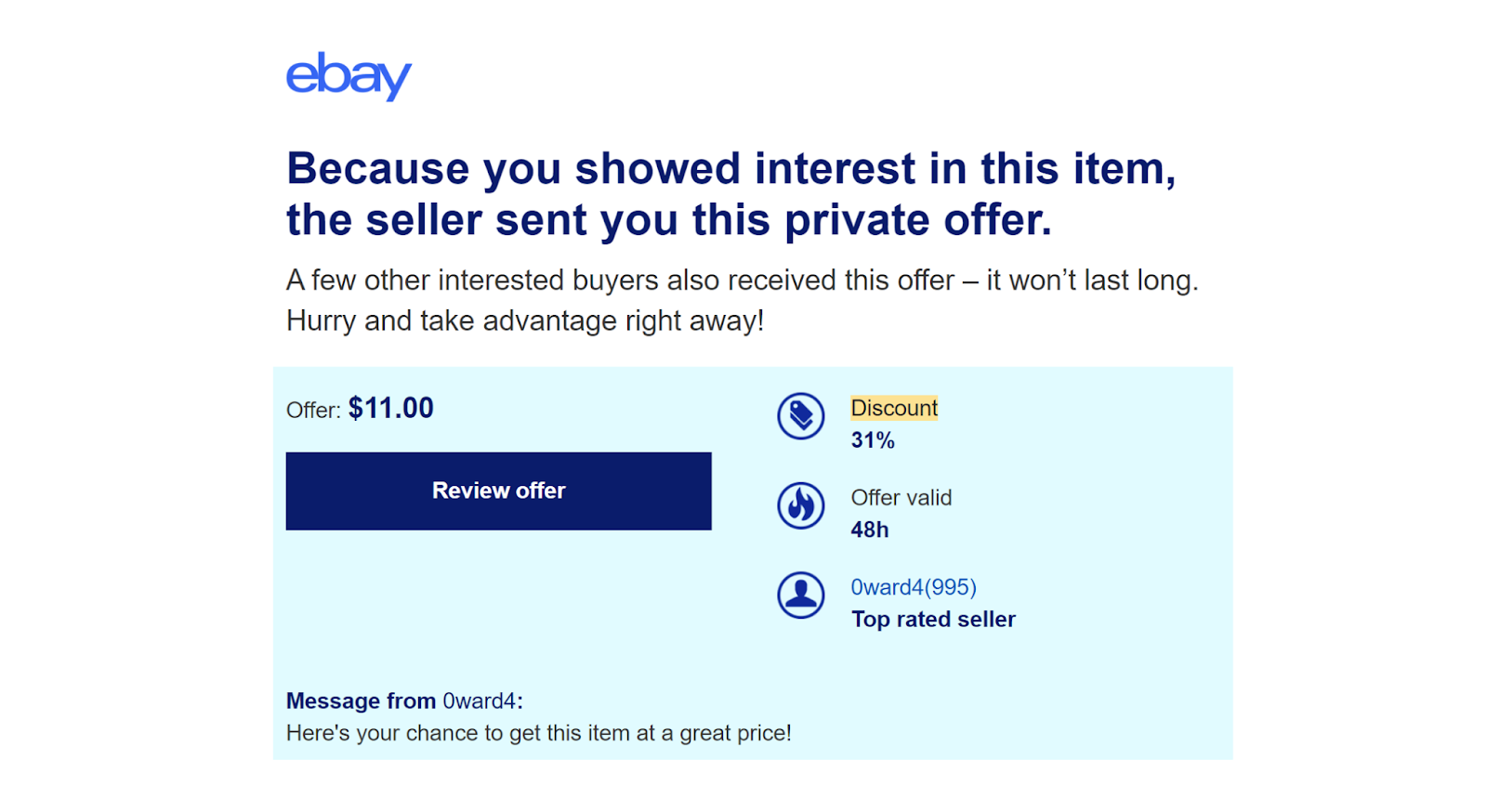Click '0ward4' name in message heading

480,701
